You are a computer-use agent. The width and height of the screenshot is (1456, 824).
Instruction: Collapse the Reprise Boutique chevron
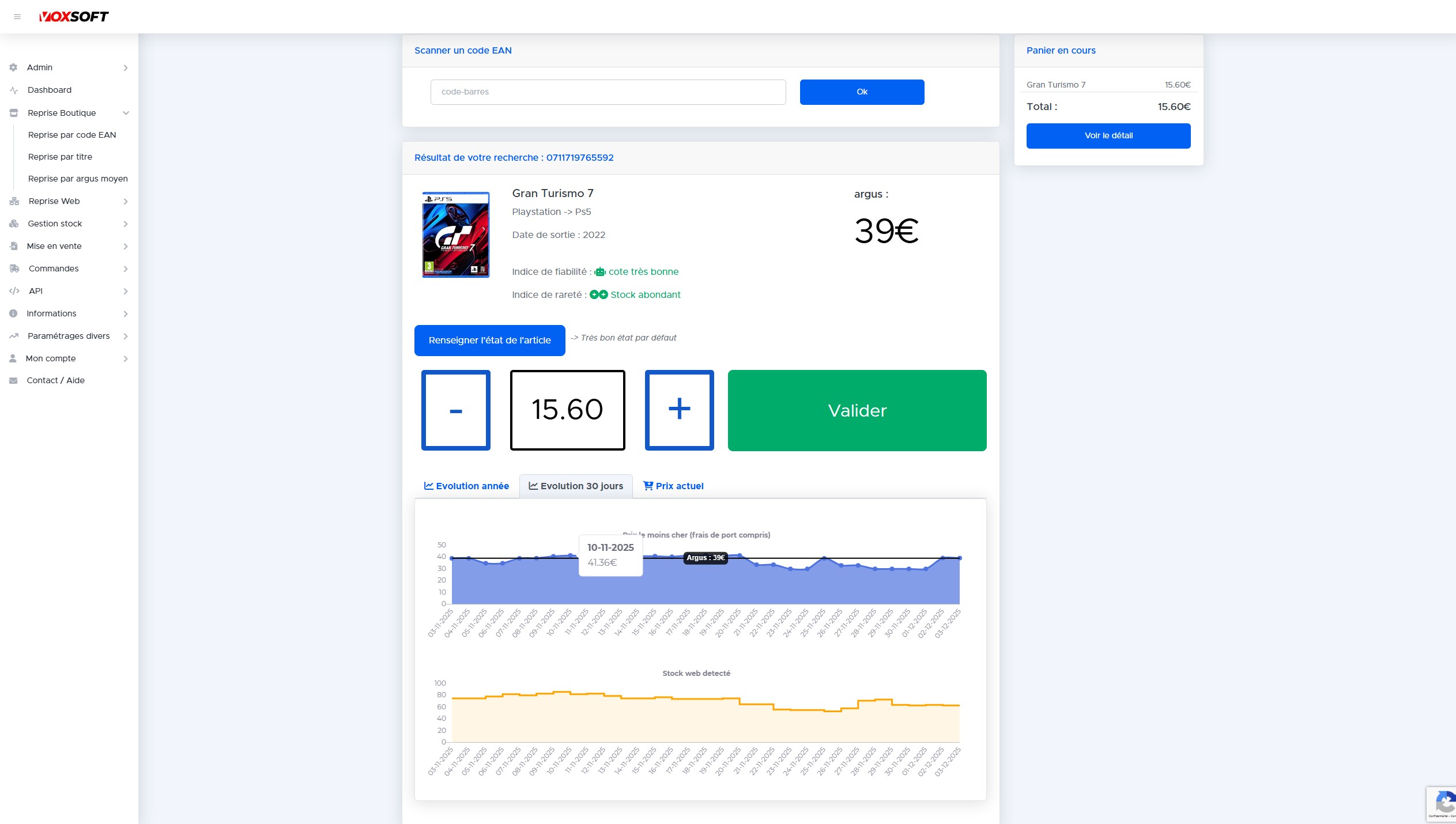click(126, 113)
